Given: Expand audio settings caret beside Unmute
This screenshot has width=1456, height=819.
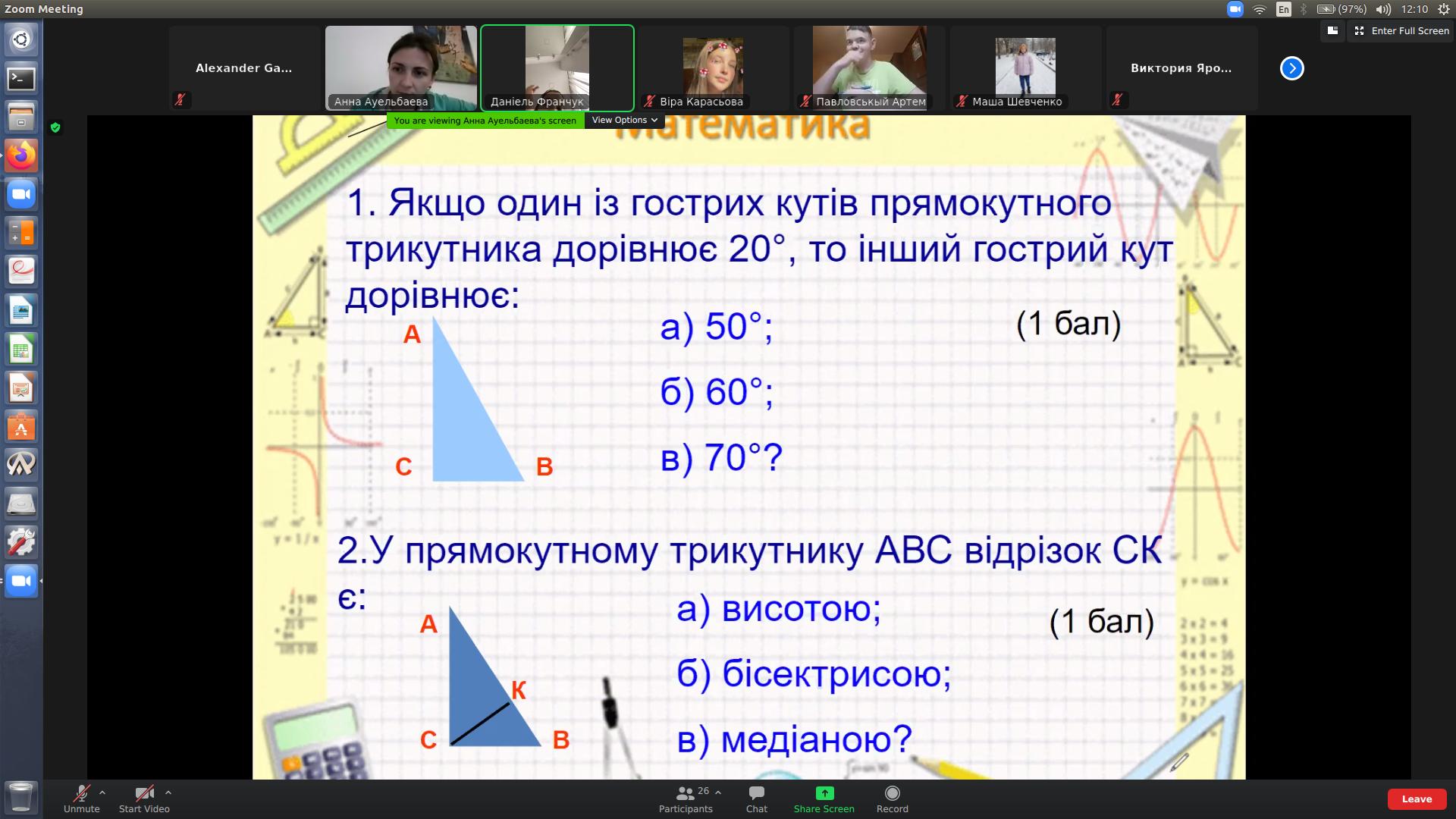Looking at the screenshot, I should [x=102, y=792].
